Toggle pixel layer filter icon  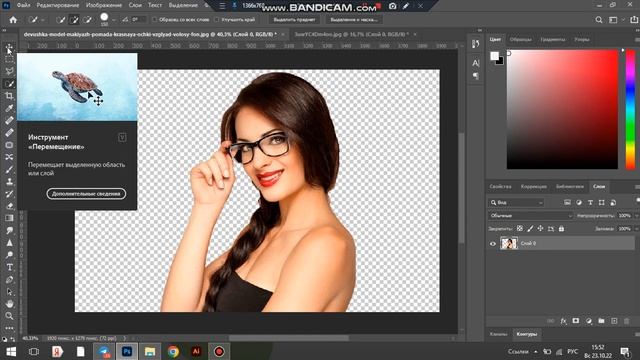(x=567, y=202)
